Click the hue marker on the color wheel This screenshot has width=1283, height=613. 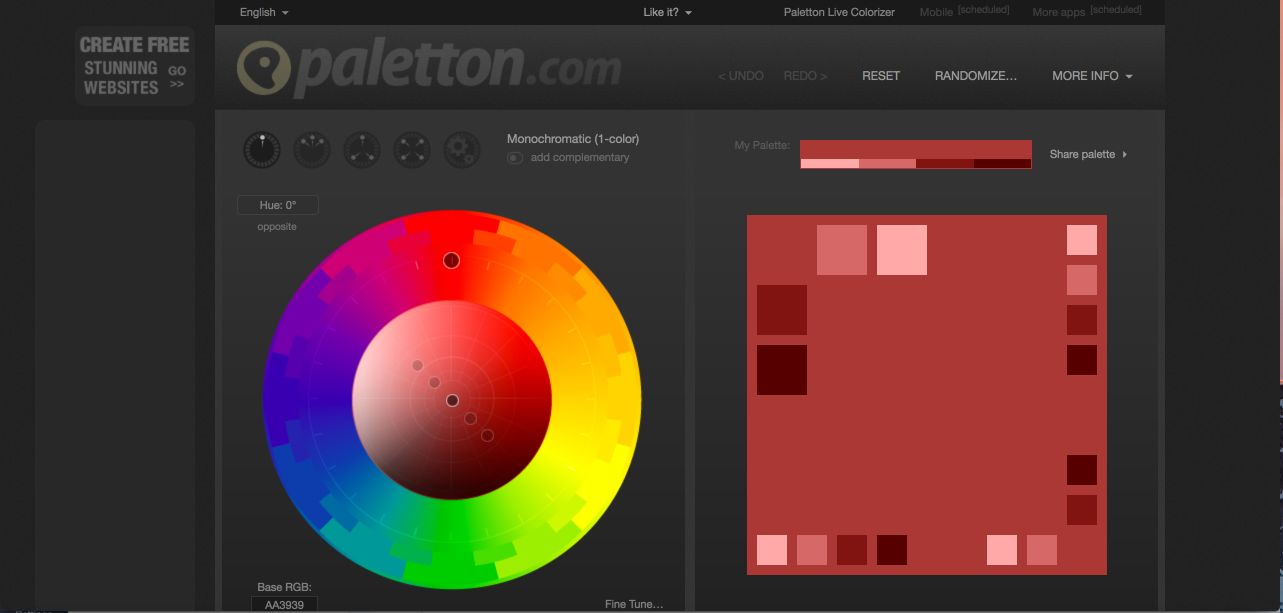pyautogui.click(x=451, y=261)
